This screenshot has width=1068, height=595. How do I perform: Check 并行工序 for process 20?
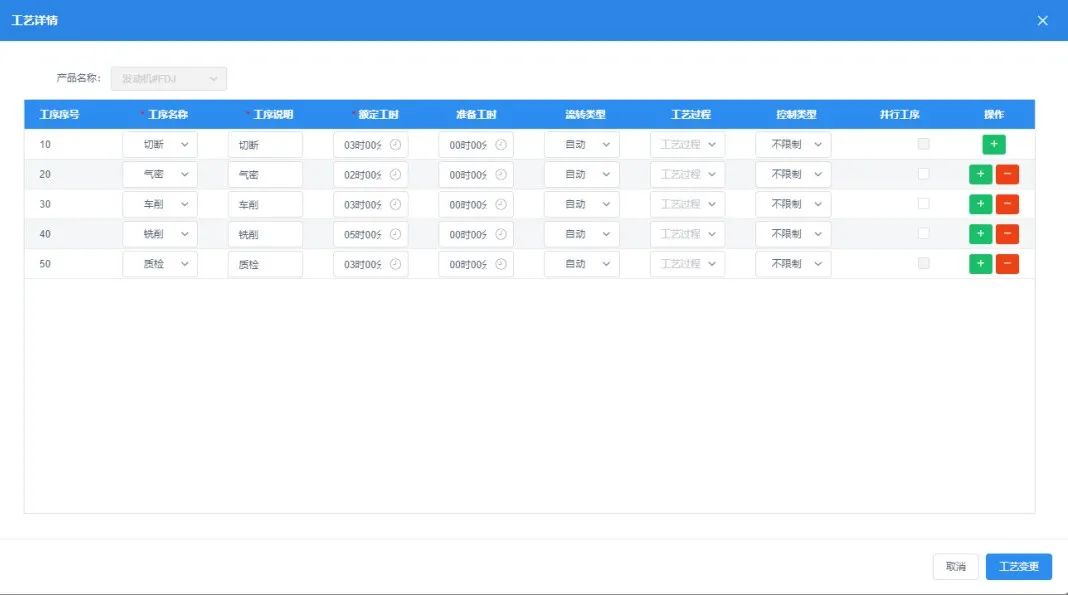pyautogui.click(x=924, y=174)
